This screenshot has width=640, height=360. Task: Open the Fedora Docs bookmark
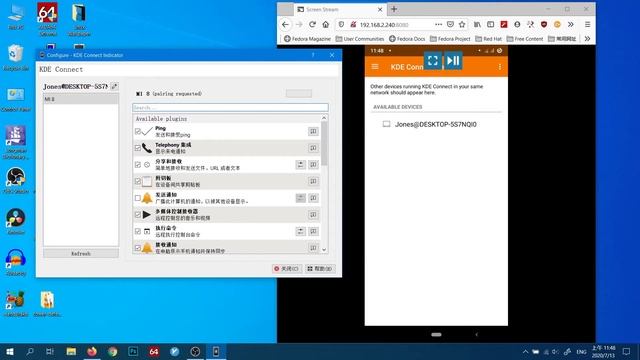[x=407, y=39]
